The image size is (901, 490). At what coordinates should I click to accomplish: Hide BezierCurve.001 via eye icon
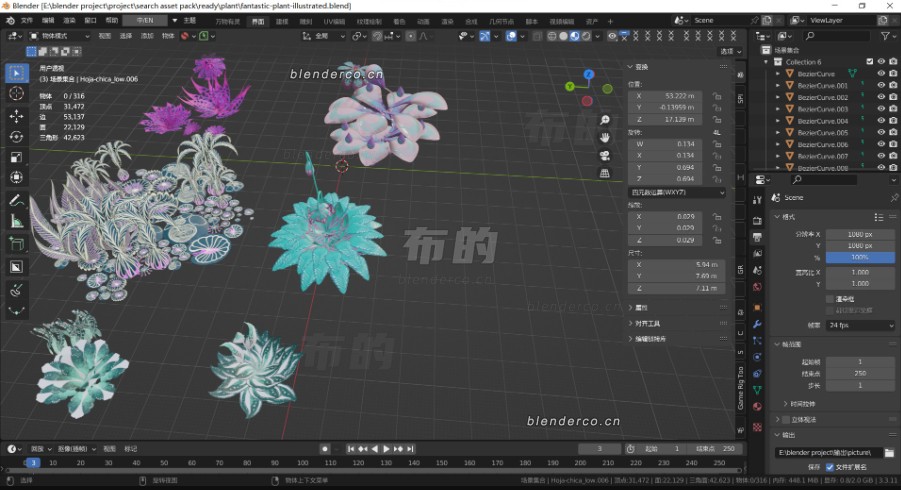coord(881,85)
